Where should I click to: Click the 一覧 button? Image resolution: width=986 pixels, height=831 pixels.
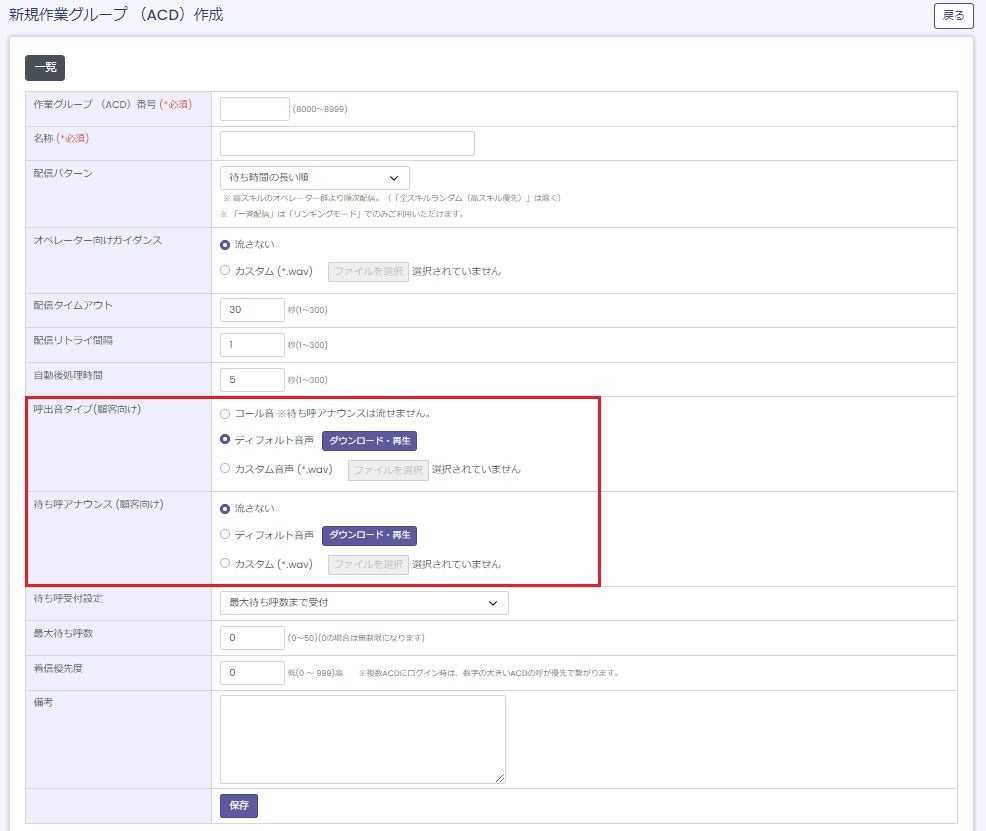coord(45,68)
